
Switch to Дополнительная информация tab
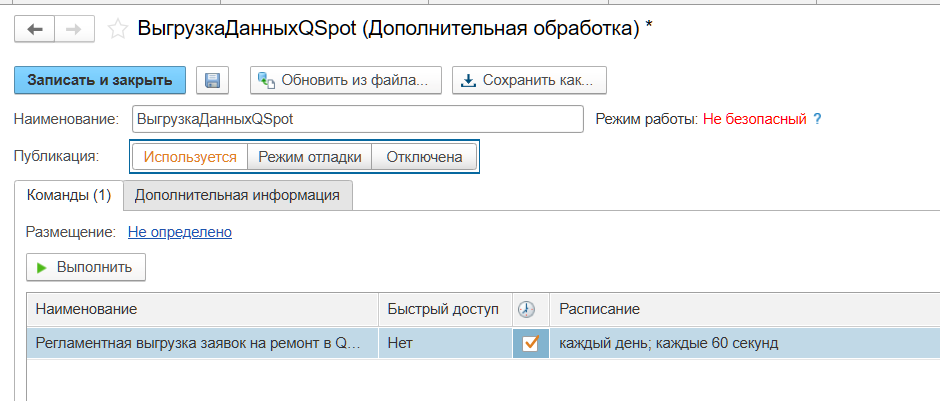(237, 195)
